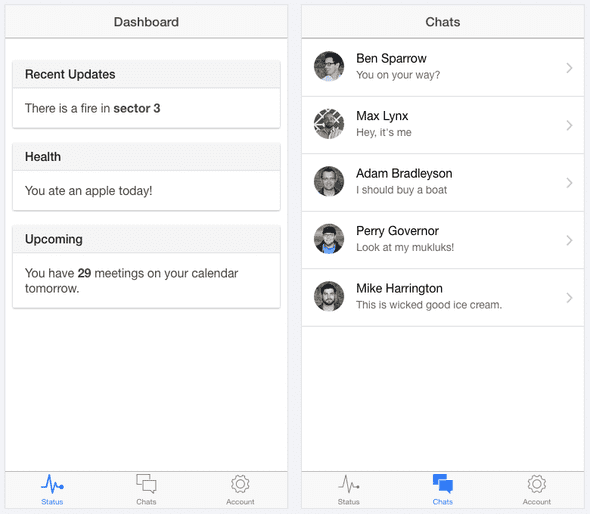Click Ben Sparrow's avatar photo

tap(329, 66)
